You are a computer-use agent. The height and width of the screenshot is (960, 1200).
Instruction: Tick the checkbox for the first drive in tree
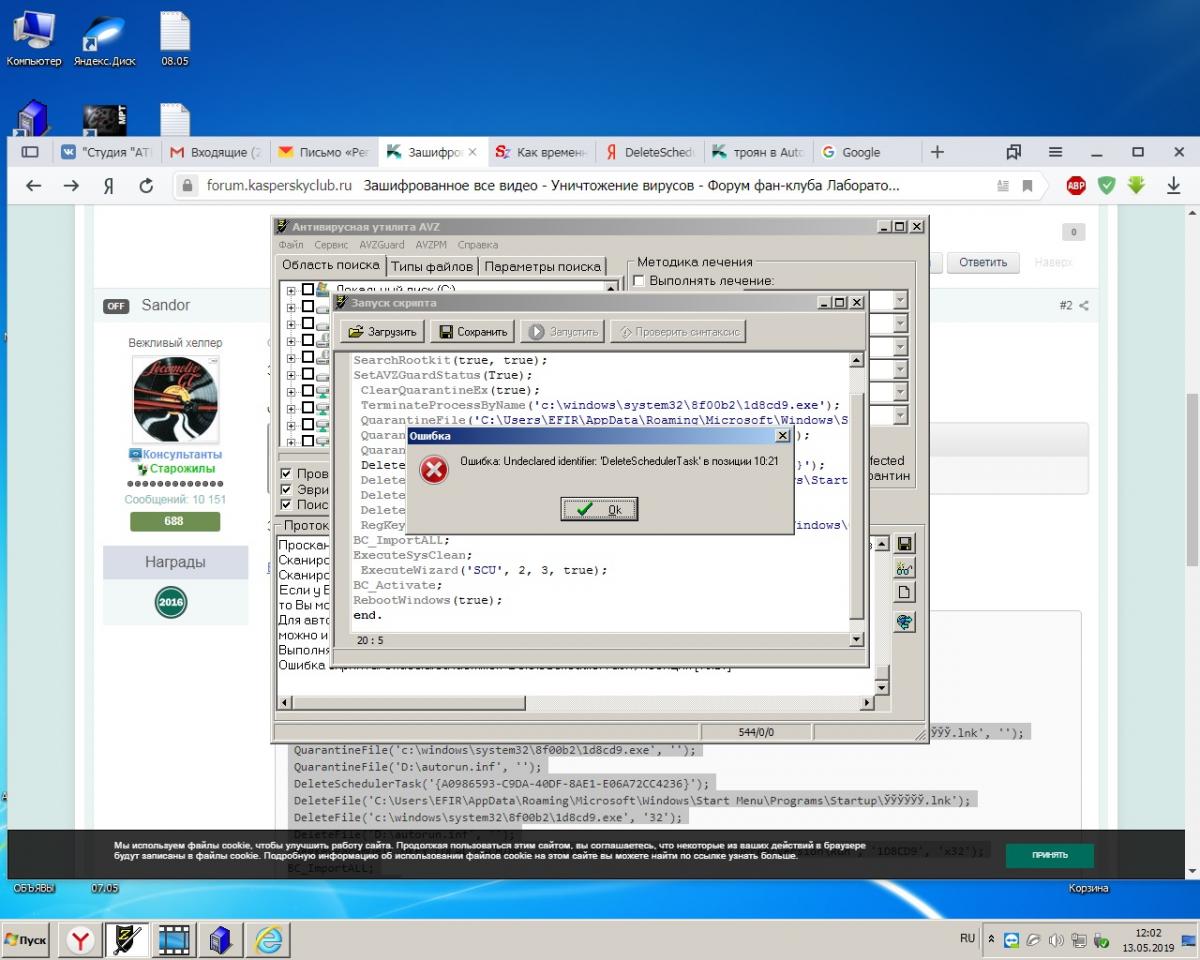(308, 290)
